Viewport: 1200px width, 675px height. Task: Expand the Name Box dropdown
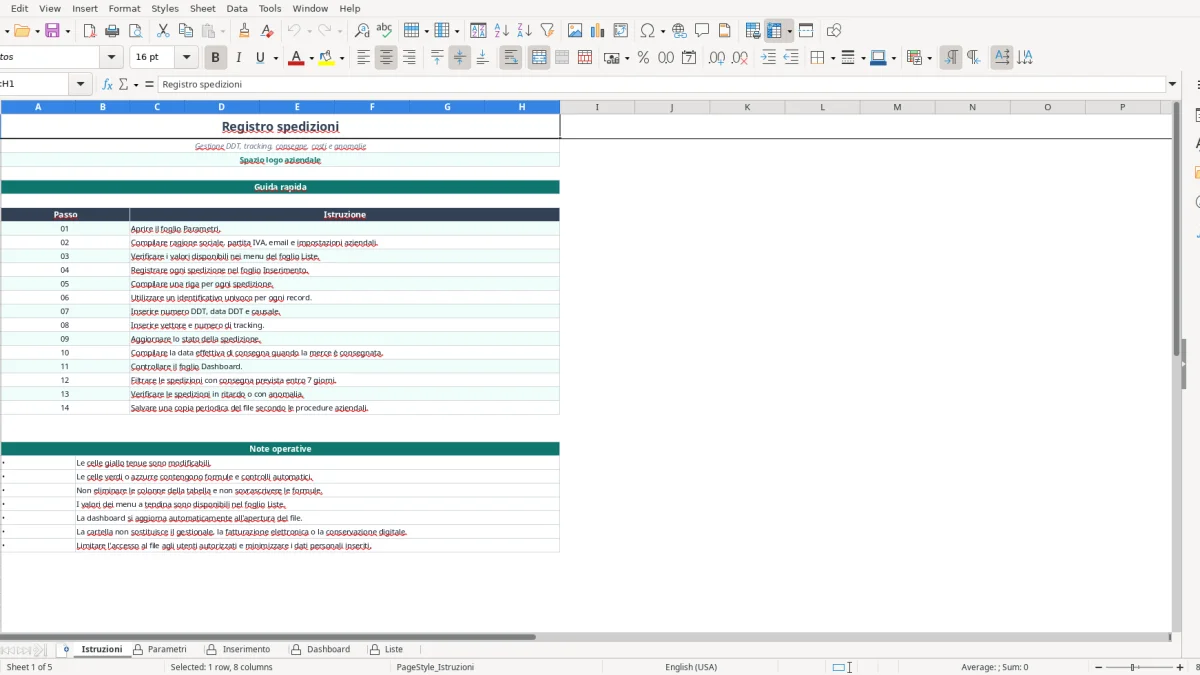(x=81, y=85)
